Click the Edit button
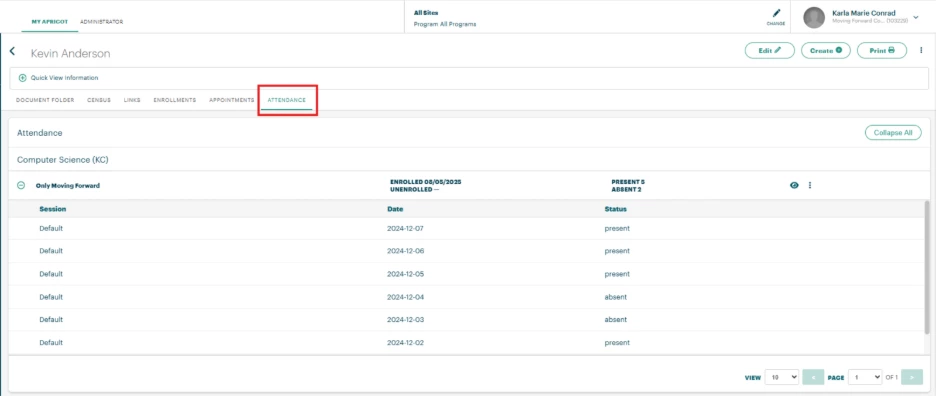The height and width of the screenshot is (396, 936). point(769,51)
